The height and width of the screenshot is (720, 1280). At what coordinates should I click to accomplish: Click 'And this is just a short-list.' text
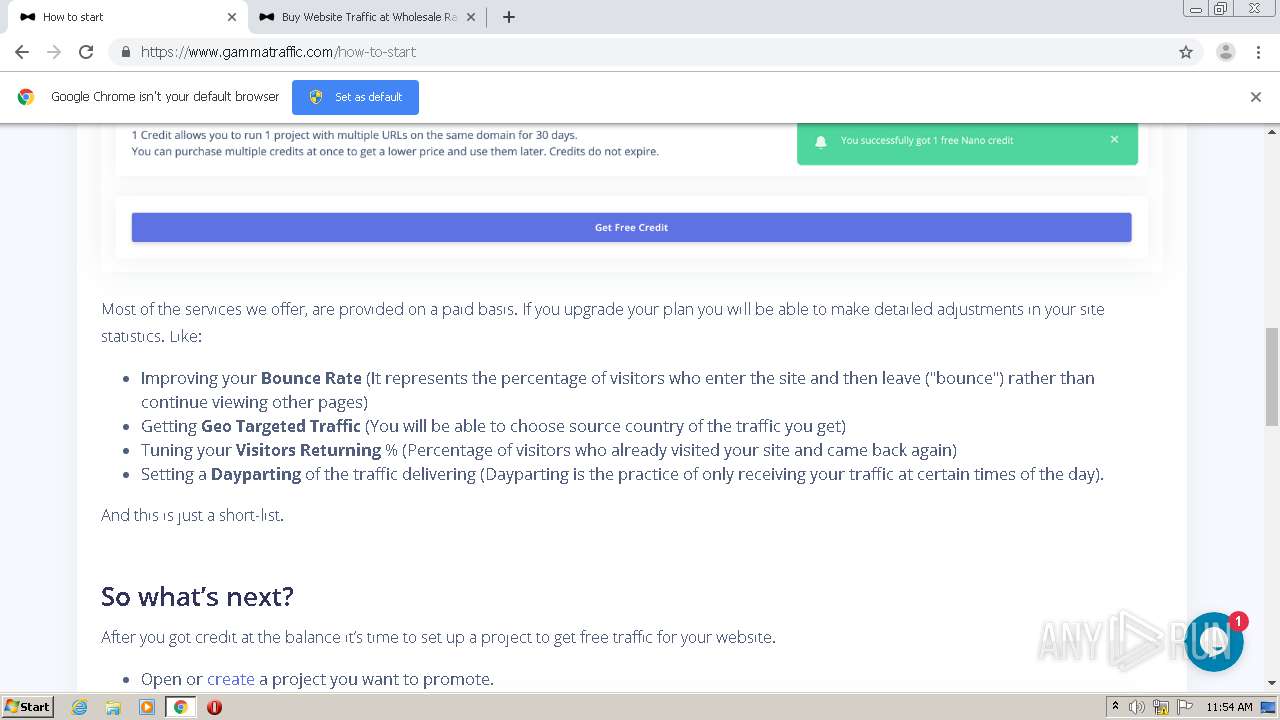[192, 516]
